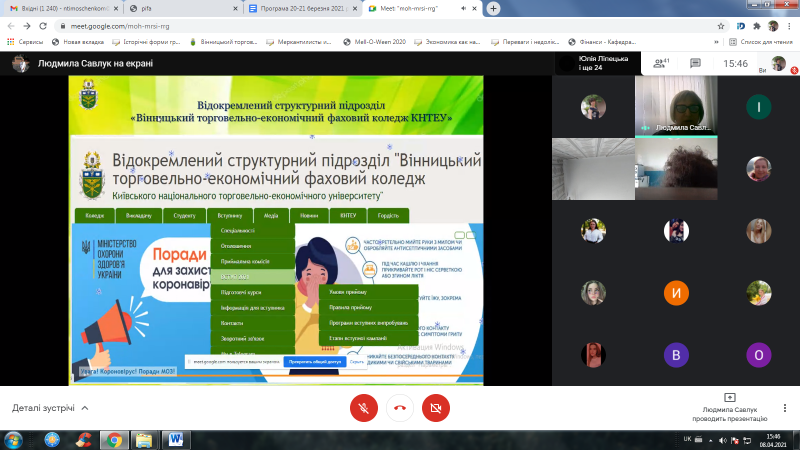This screenshot has width=800, height=450.
Task: Switch the UK keyboard language indicator
Action: coord(687,439)
